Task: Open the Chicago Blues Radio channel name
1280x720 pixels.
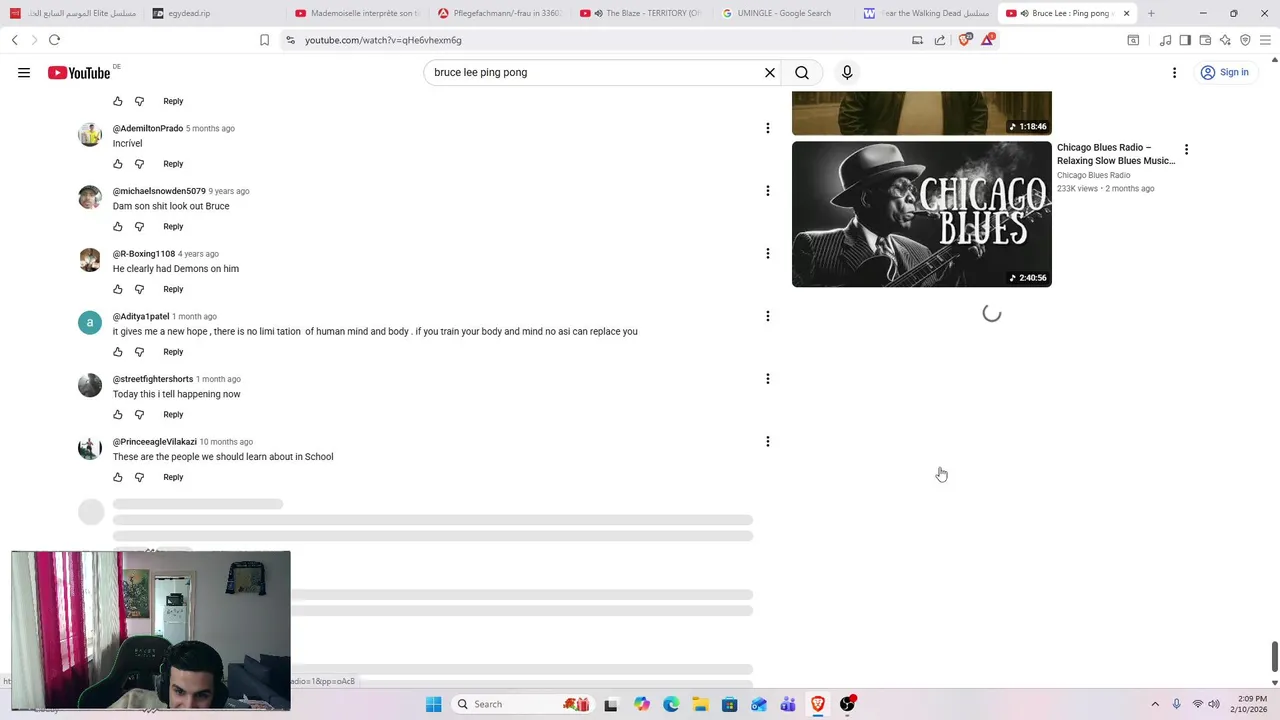Action: pyautogui.click(x=1094, y=175)
